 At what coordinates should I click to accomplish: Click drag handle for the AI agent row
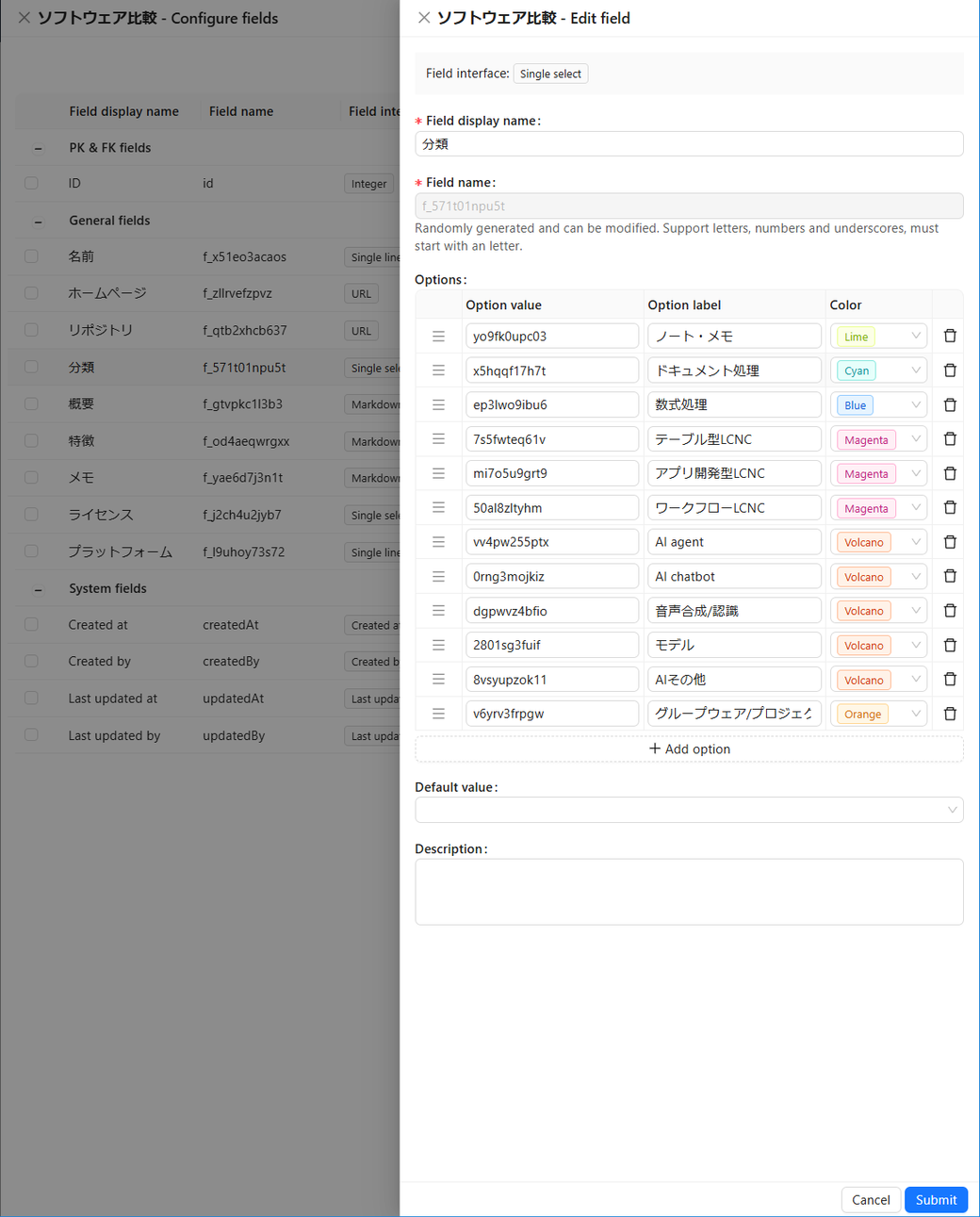point(438,542)
